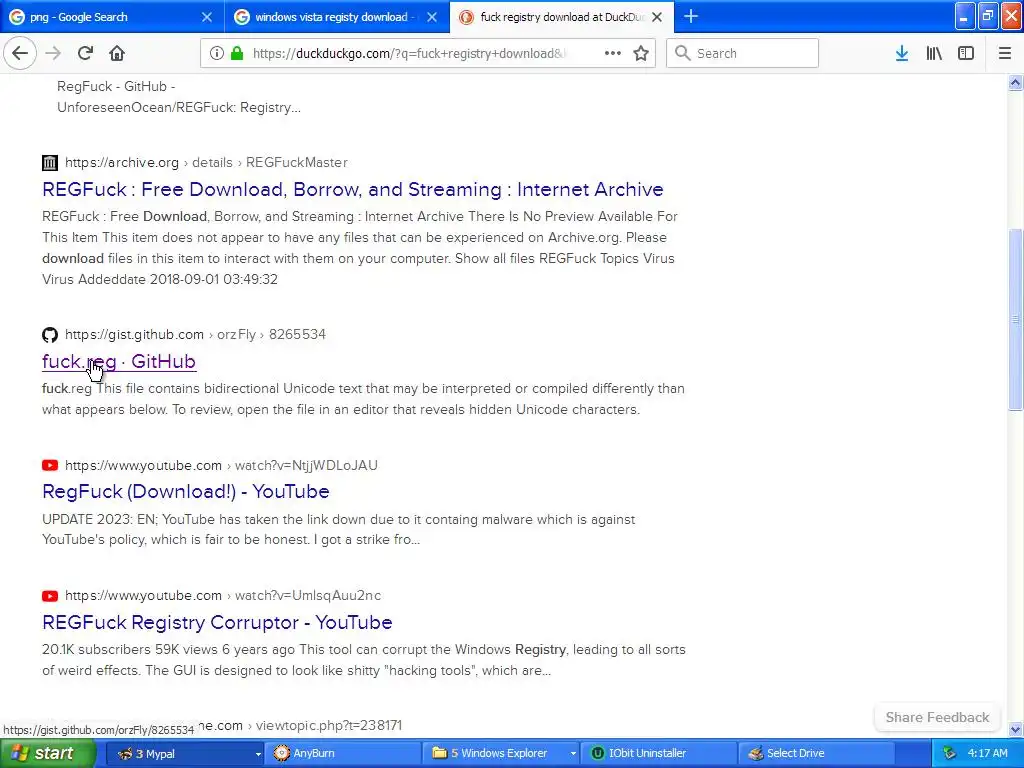Screen dimensions: 1024x768
Task: Open the 'fuck.reg · GitHub' result link
Action: point(119,361)
